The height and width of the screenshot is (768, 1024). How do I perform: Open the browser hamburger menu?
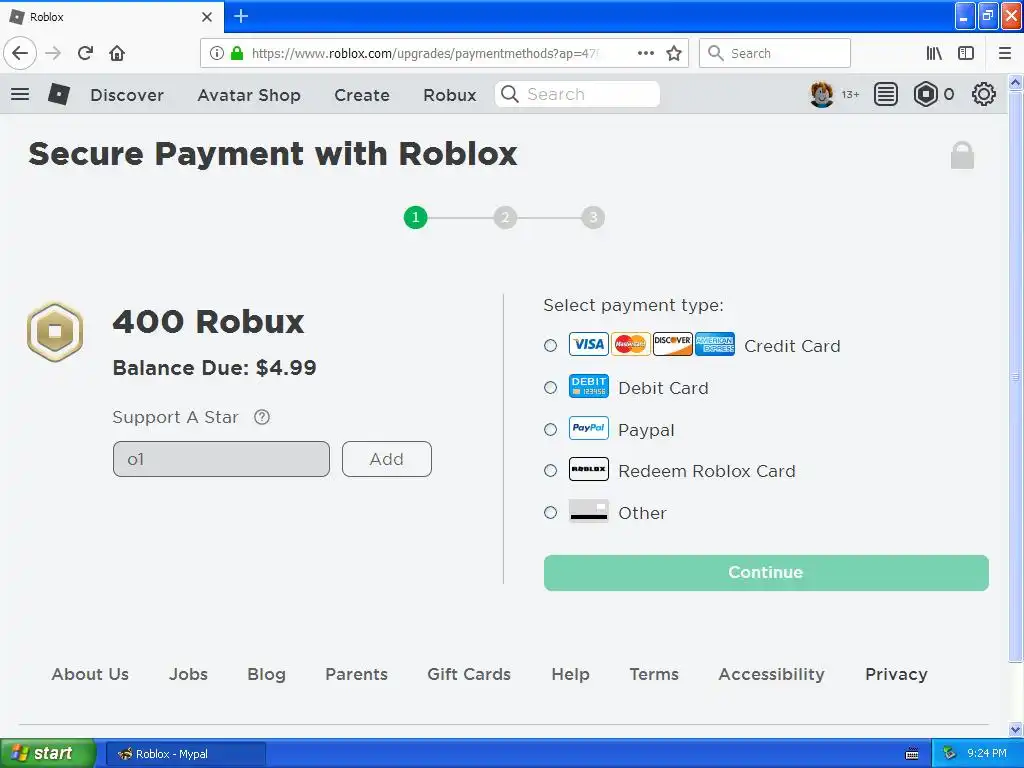1005,53
